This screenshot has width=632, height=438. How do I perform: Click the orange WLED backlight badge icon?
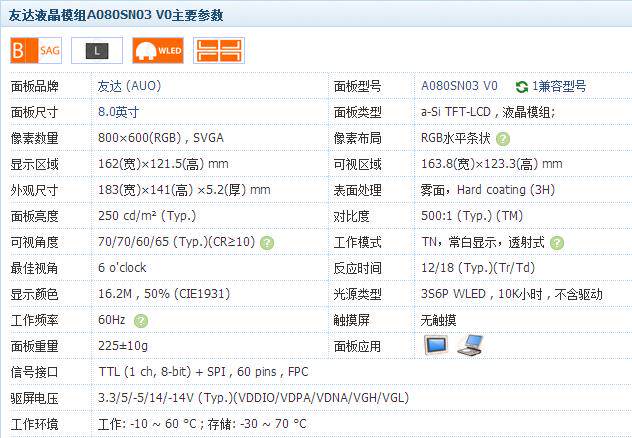[x=158, y=50]
